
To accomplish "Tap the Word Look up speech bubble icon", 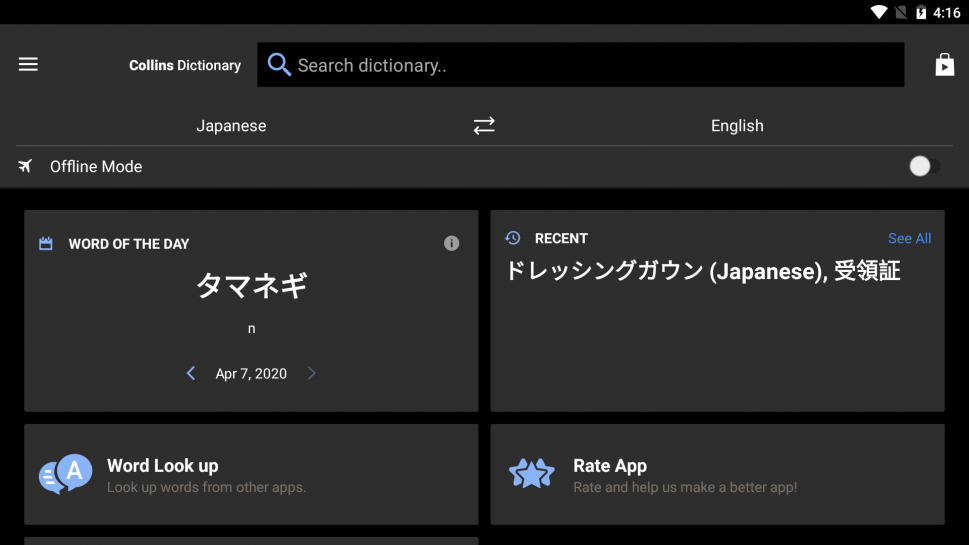I will click(x=66, y=474).
